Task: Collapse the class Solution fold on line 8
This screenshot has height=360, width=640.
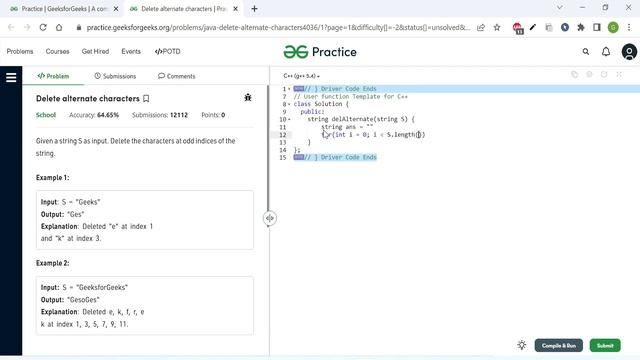Action: tap(289, 104)
